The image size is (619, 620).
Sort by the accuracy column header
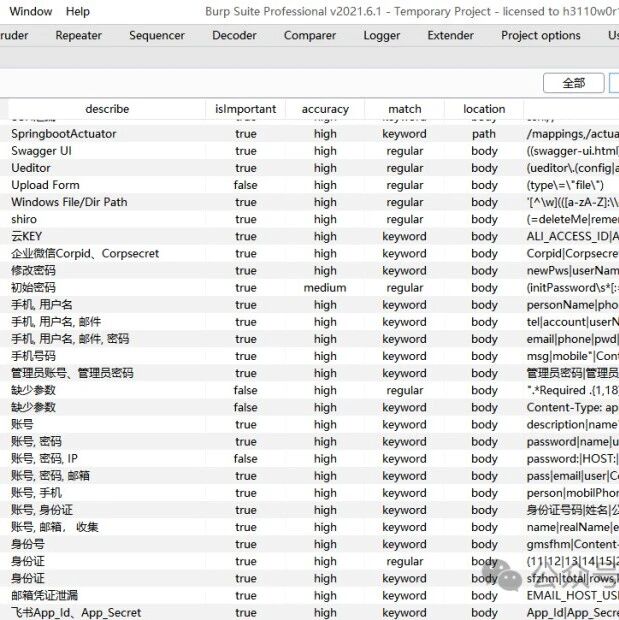tap(325, 109)
